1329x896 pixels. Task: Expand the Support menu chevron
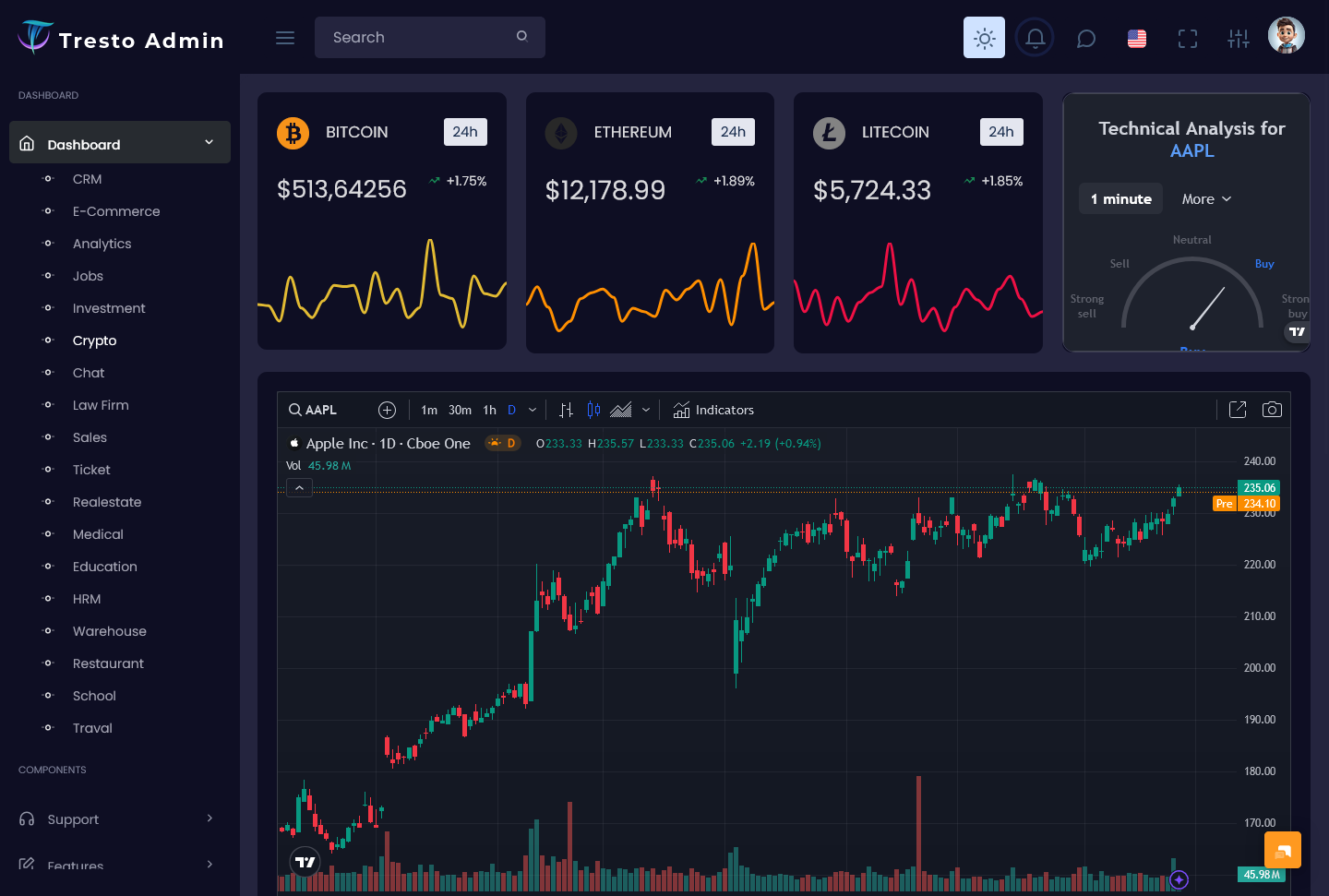point(210,818)
